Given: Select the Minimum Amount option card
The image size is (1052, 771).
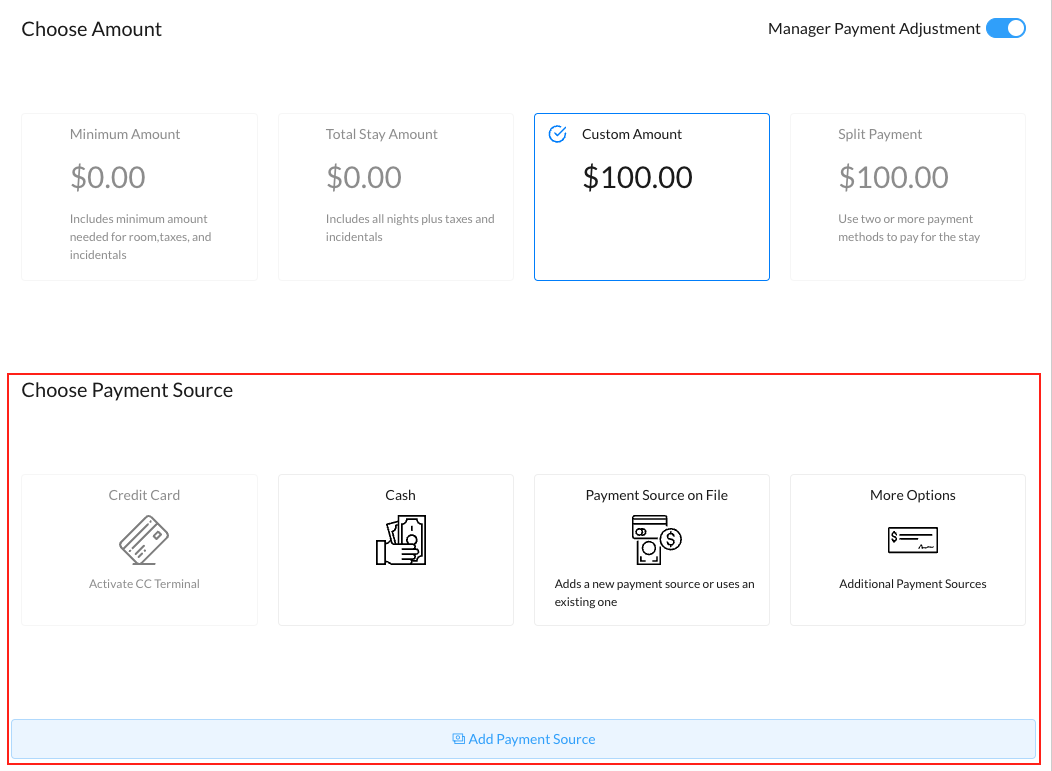Looking at the screenshot, I should [x=139, y=197].
